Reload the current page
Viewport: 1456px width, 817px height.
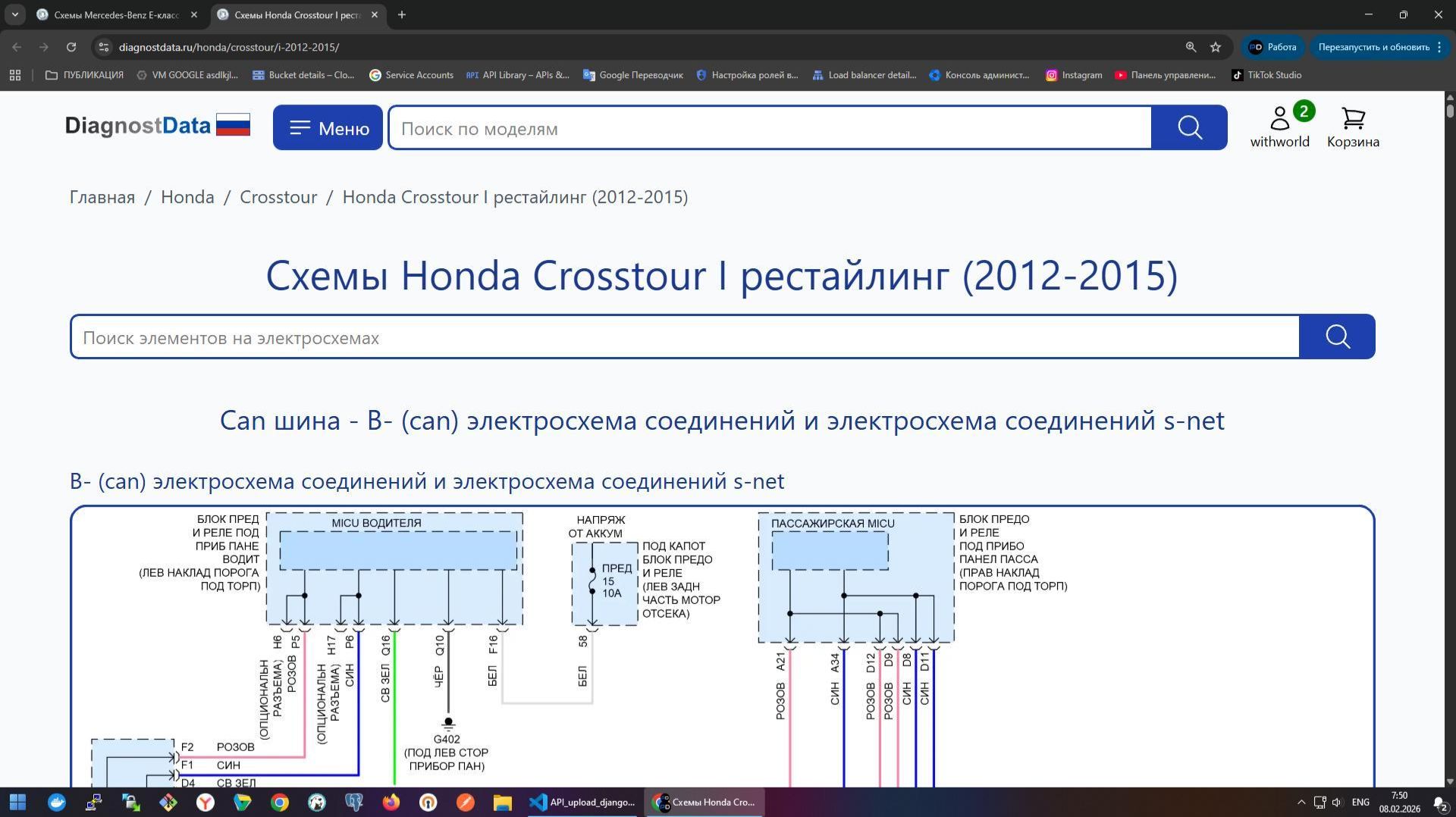tap(71, 47)
